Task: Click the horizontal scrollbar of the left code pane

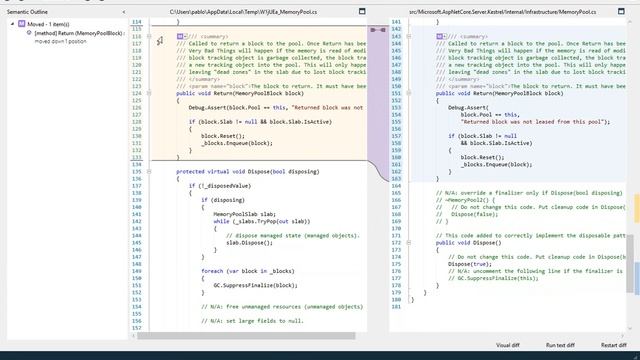Action: pyautogui.click(x=246, y=336)
